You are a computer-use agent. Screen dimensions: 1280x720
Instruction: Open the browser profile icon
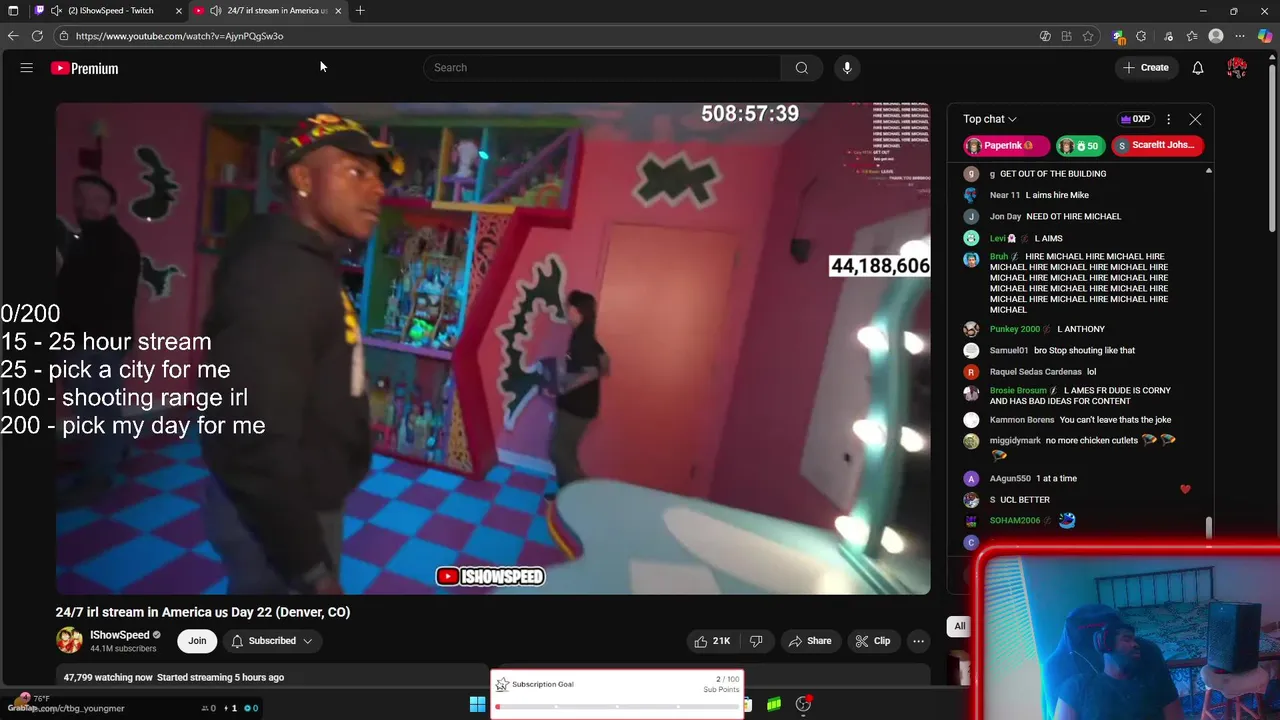point(1216,36)
